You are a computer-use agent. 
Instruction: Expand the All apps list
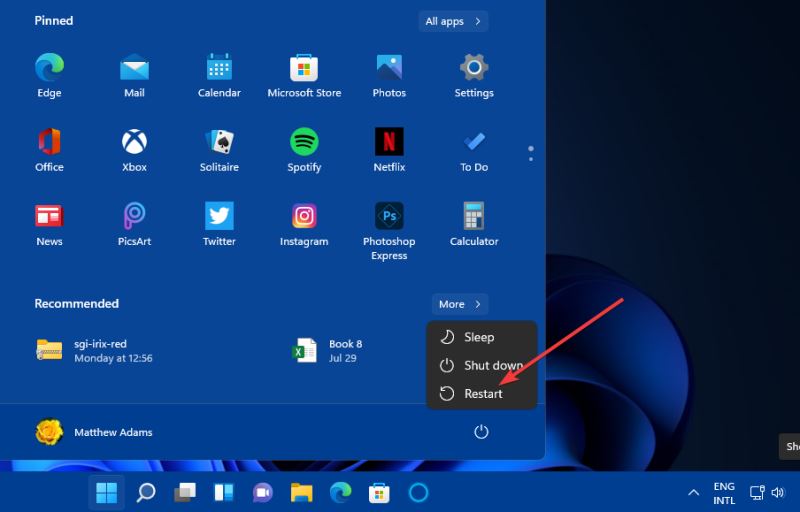pos(453,21)
